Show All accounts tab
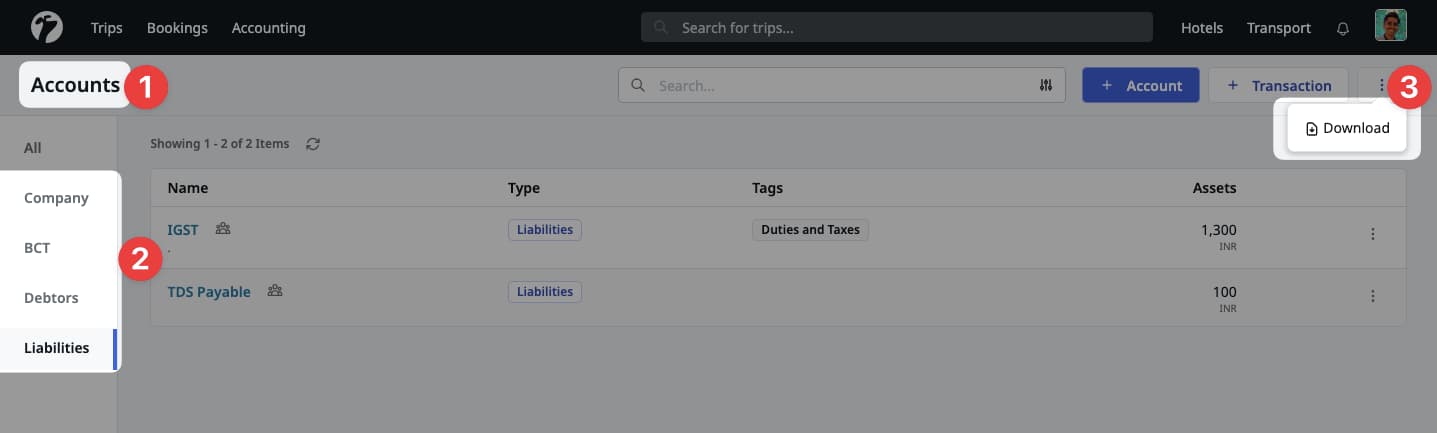This screenshot has height=433, width=1437. (33, 148)
